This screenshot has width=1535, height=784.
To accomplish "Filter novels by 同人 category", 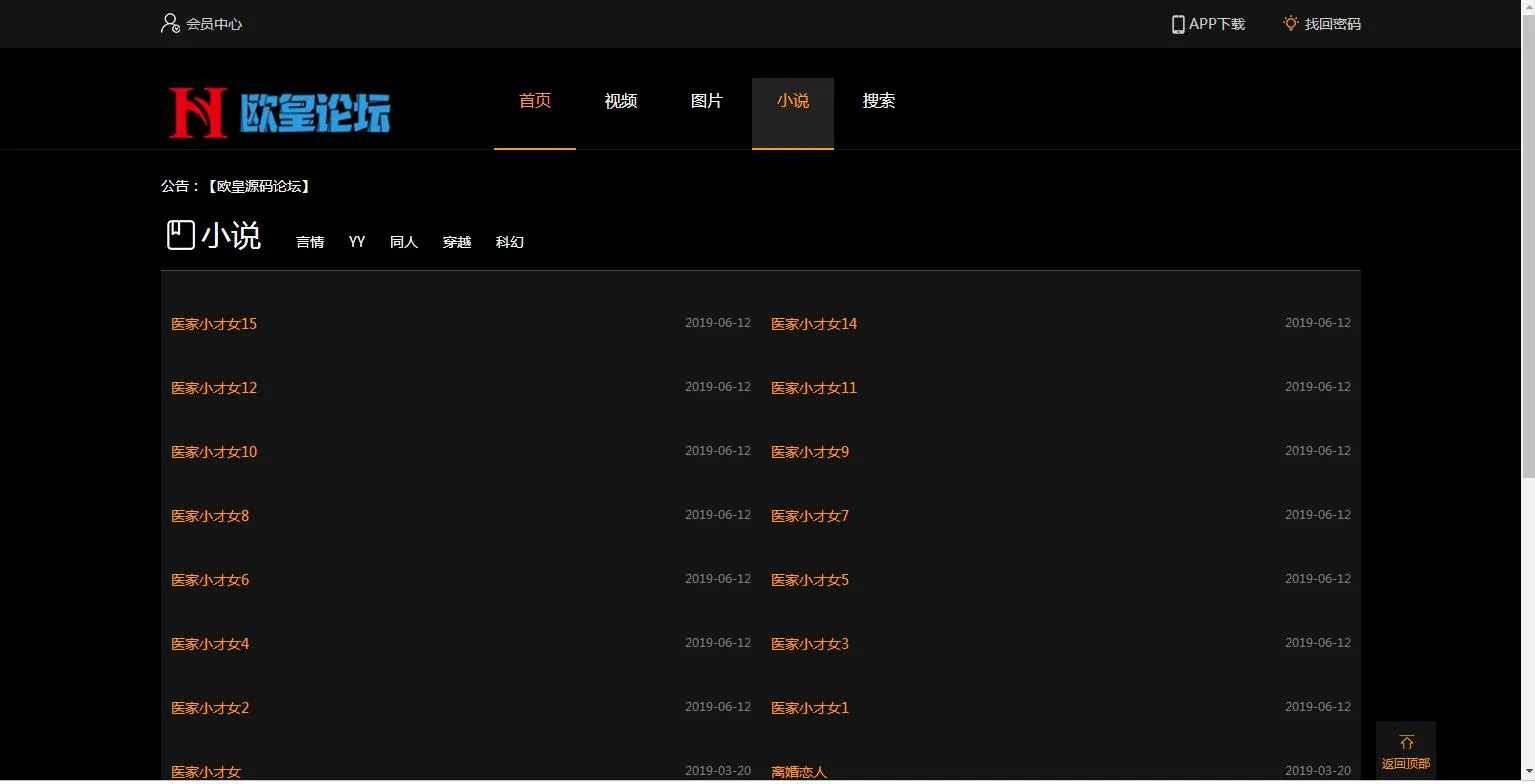I will click(x=404, y=242).
